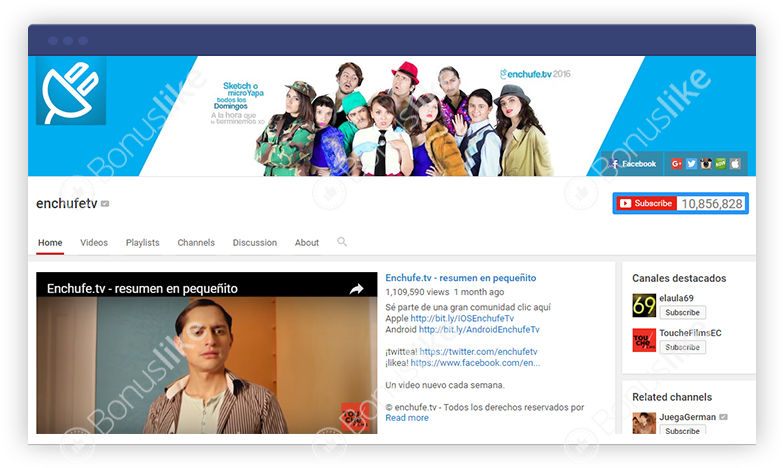This screenshot has width=783, height=468.
Task: Click the subscriber count 10,856,828
Action: [712, 204]
